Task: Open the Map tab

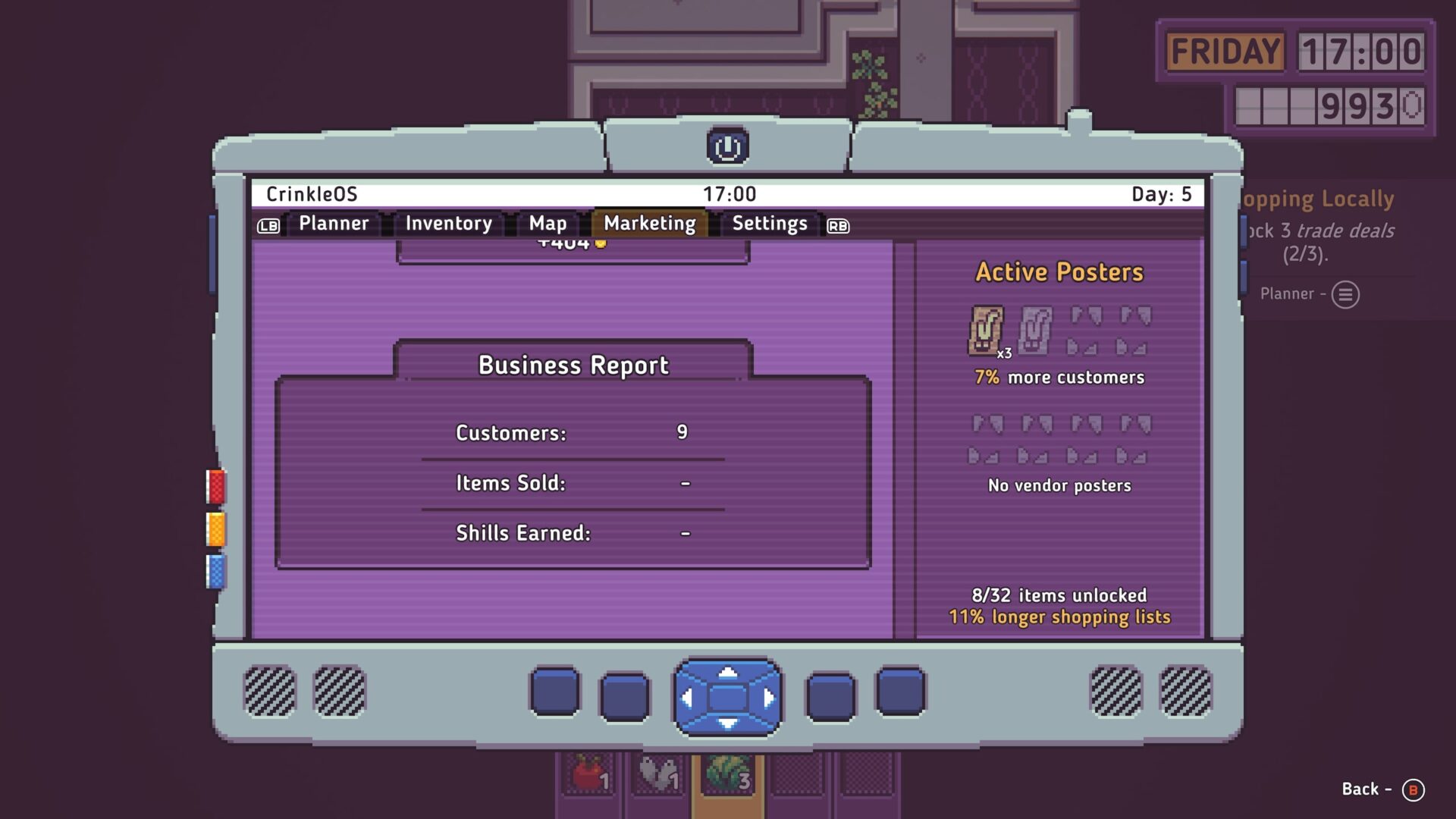Action: pyautogui.click(x=548, y=224)
